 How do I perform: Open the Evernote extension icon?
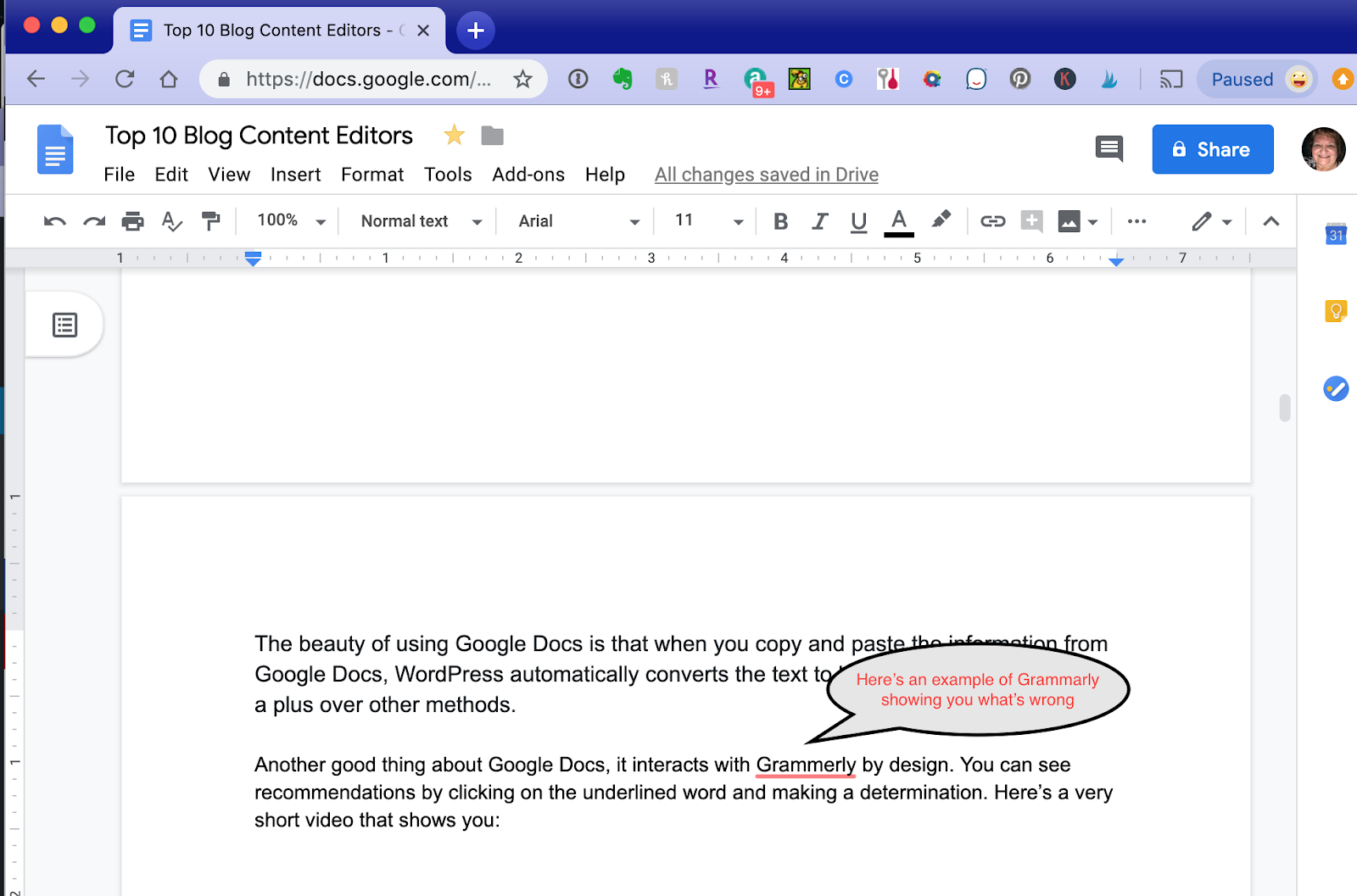pyautogui.click(x=623, y=79)
